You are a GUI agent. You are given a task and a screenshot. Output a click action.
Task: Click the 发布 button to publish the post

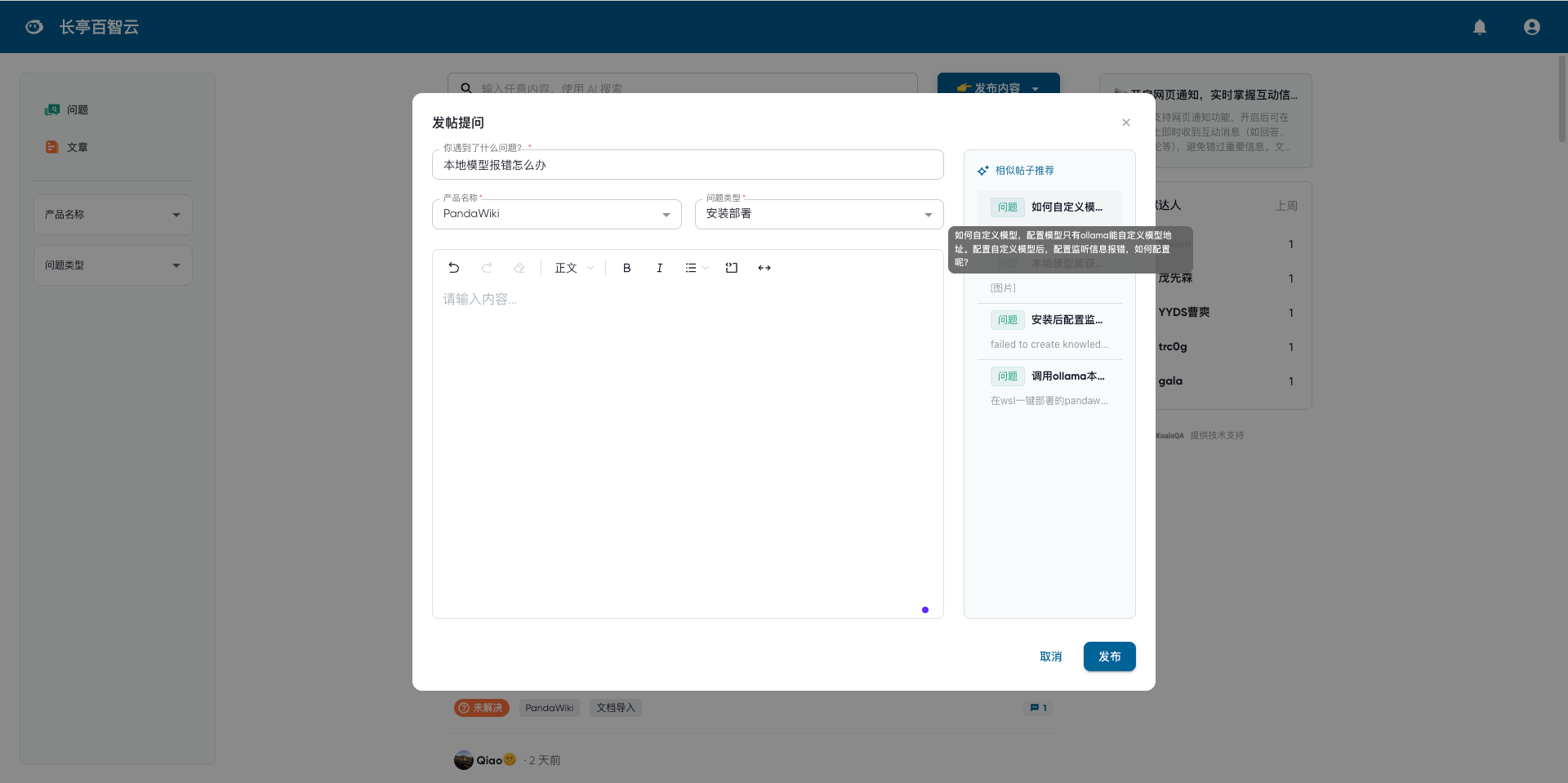coord(1109,656)
